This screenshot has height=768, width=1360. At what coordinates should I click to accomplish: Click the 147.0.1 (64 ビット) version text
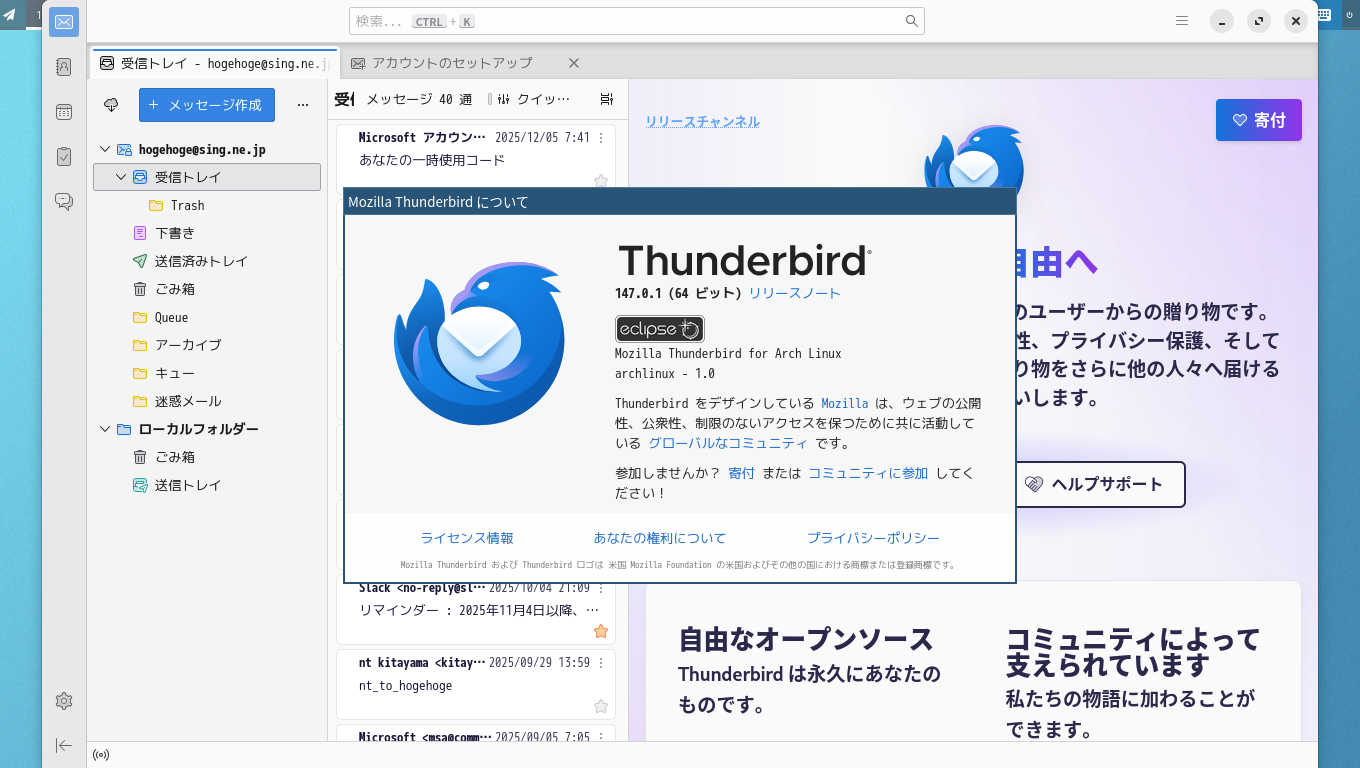click(678, 293)
